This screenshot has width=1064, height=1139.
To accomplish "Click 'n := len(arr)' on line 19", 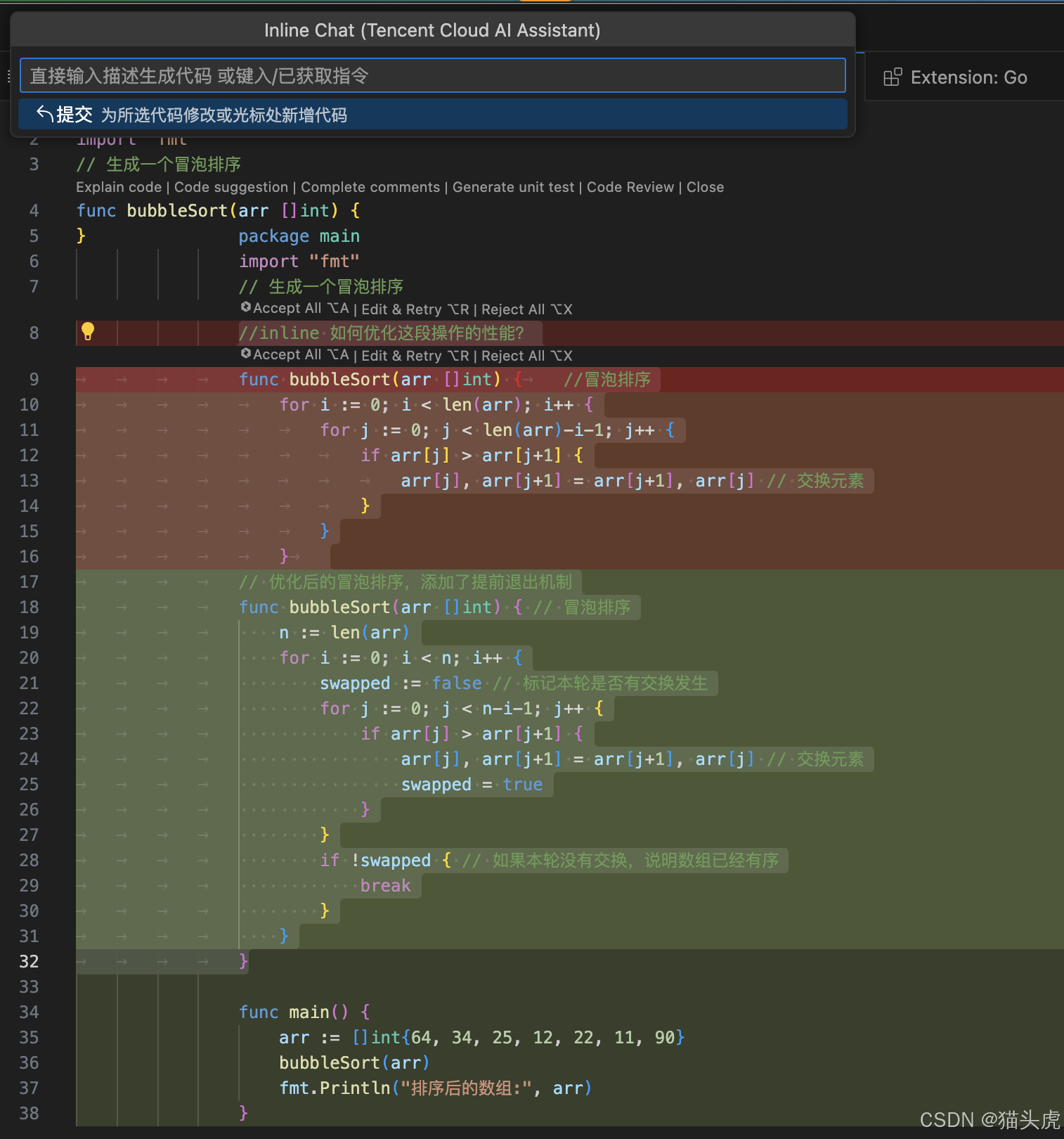I will [344, 632].
